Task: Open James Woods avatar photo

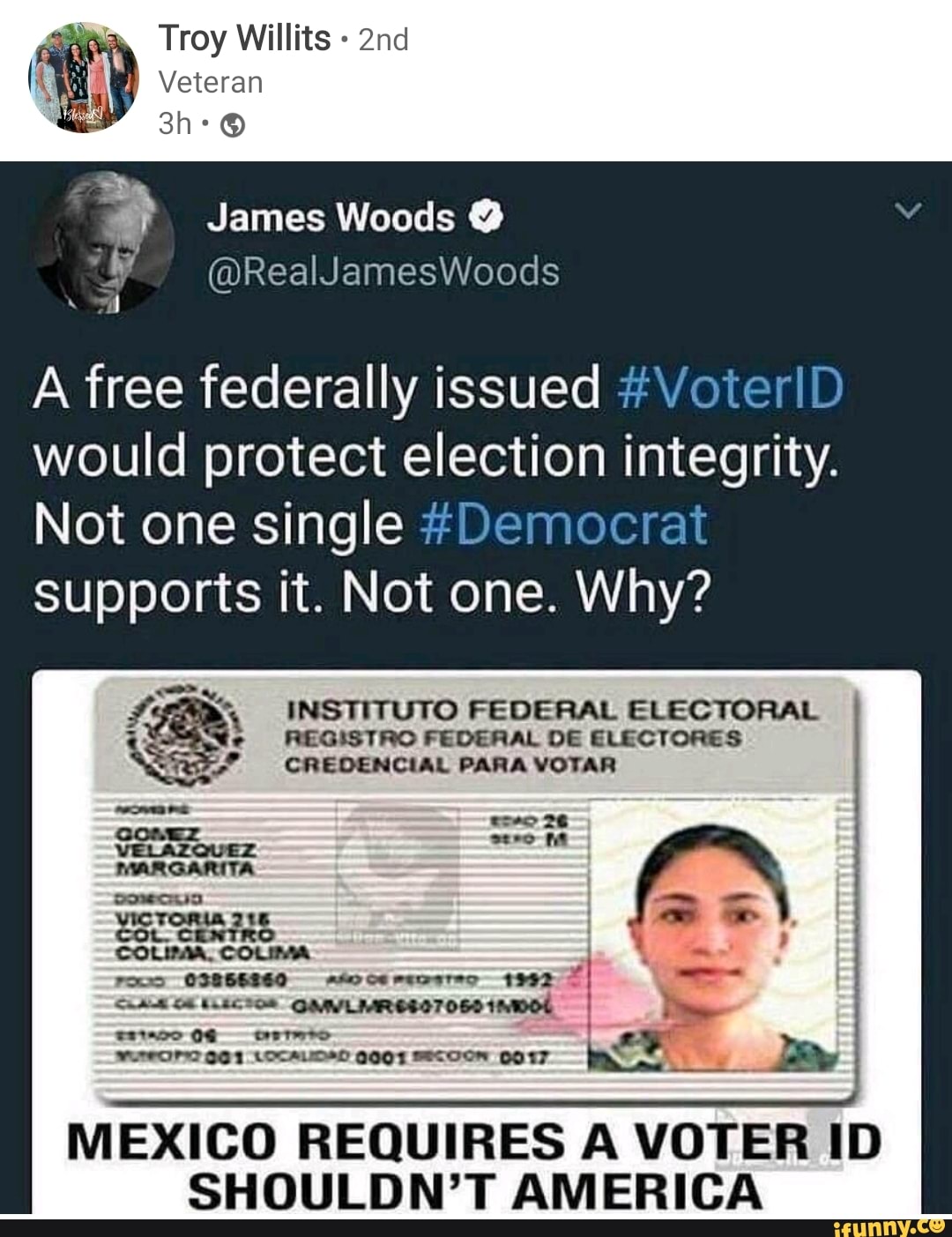Action: 105,242
